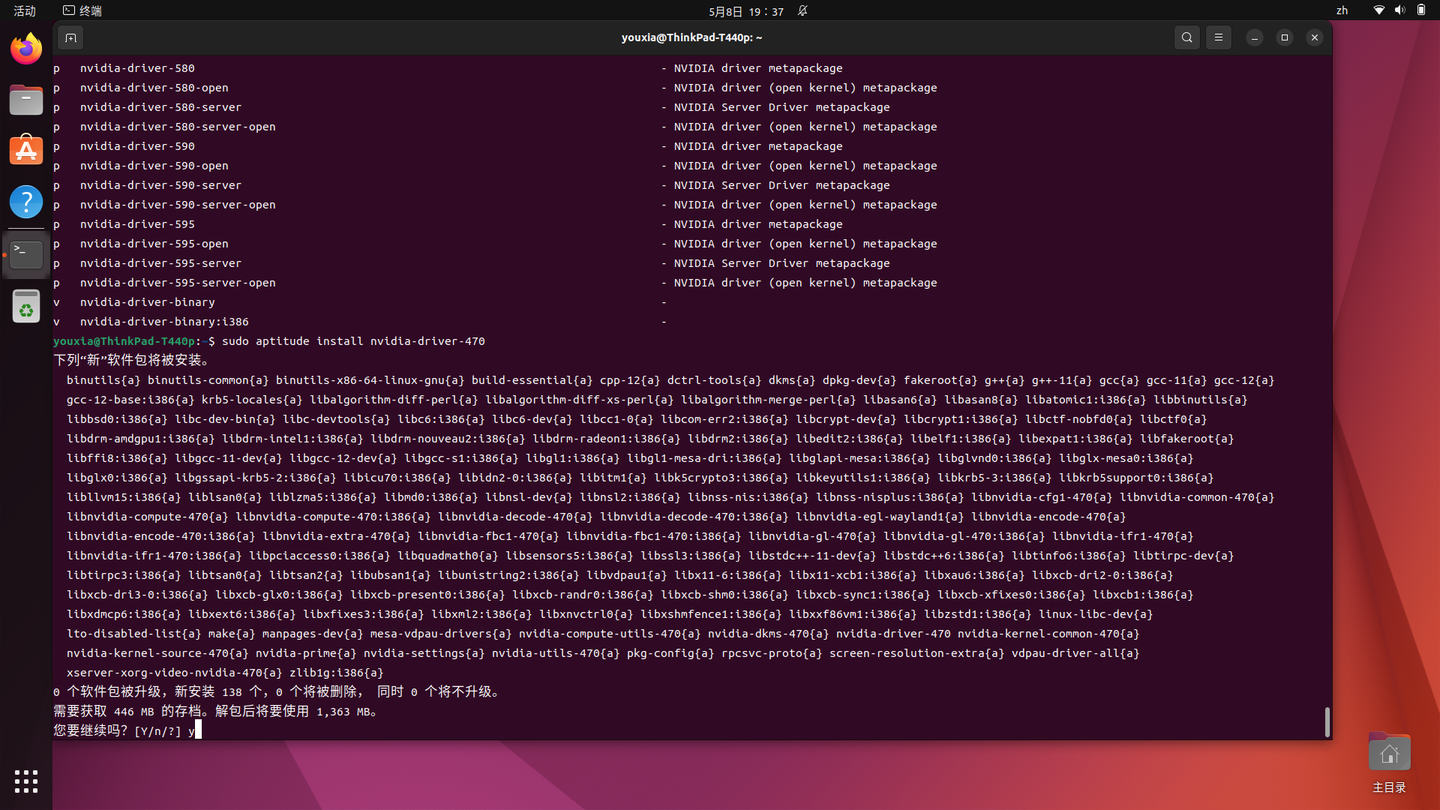Click nvidia-driver-590-server package name
Viewport: 1440px width, 810px height.
(161, 185)
